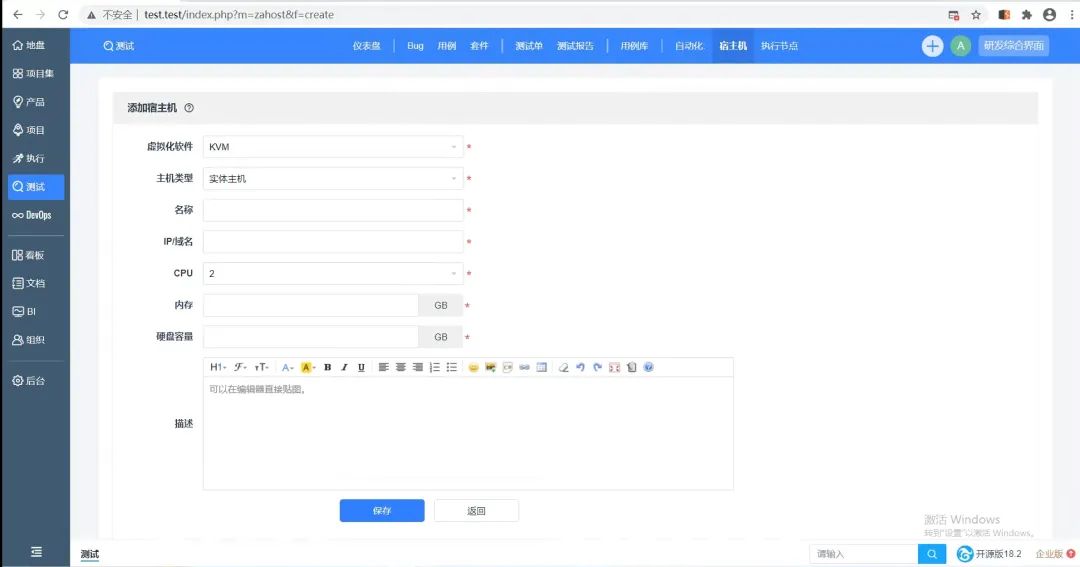The height and width of the screenshot is (567, 1080).
Task: Insert a hyperlink in editor
Action: (x=524, y=367)
